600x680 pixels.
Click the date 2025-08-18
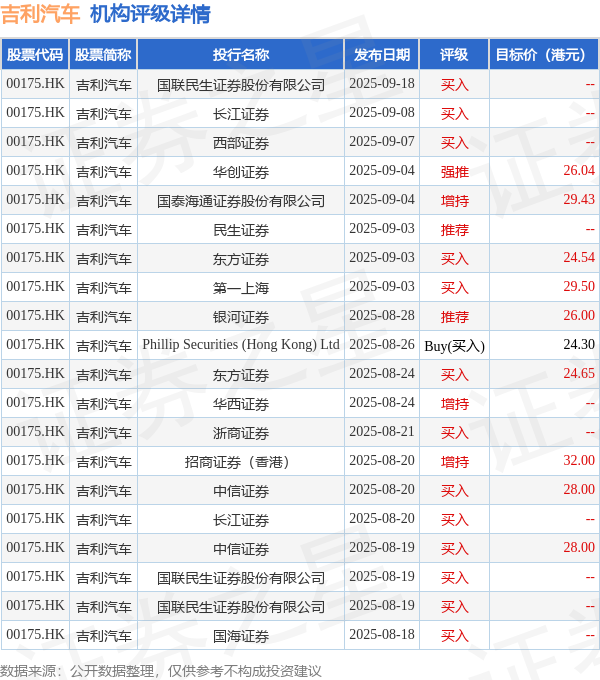(x=382, y=634)
